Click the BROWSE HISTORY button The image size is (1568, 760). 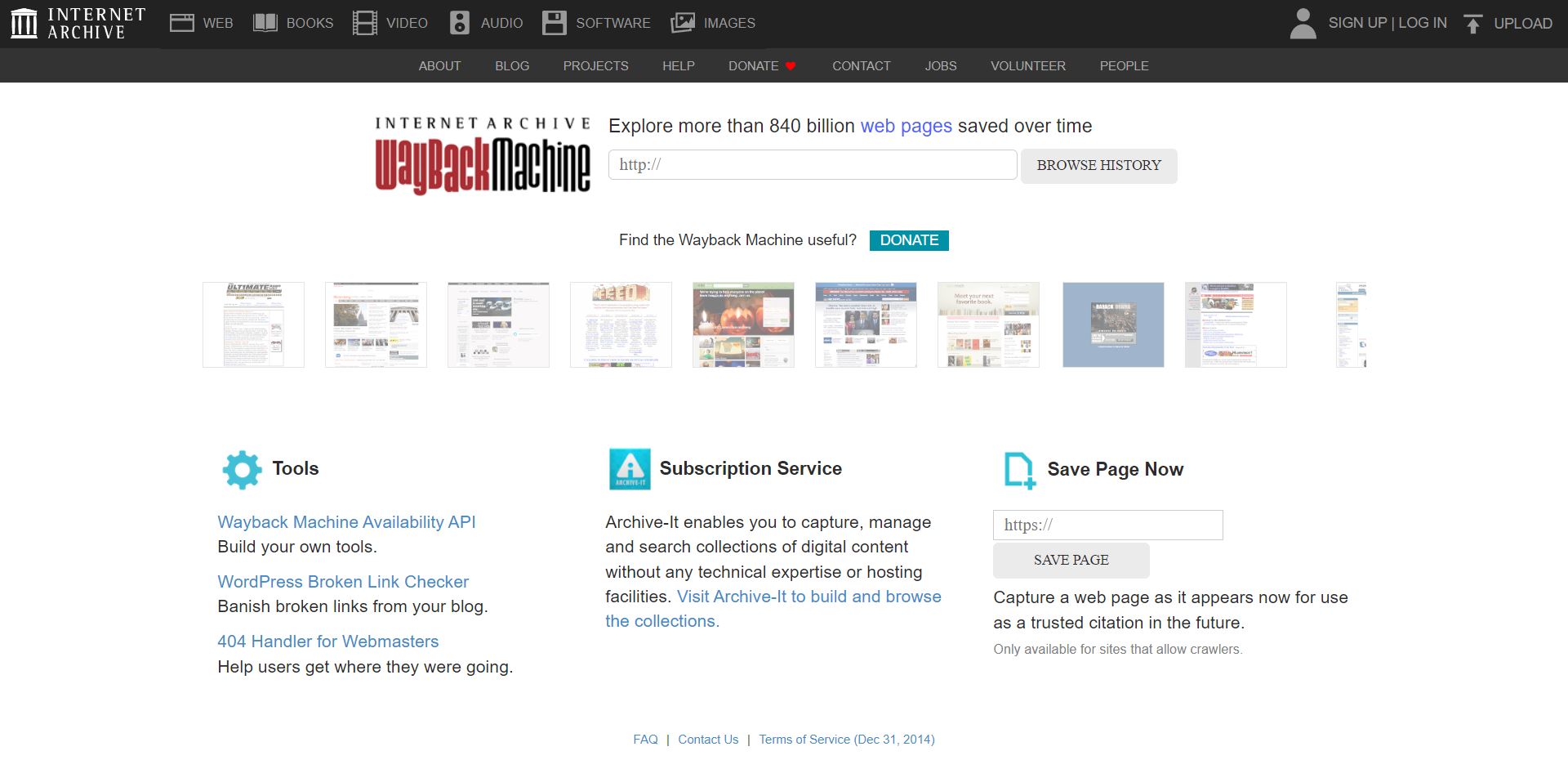coord(1098,166)
